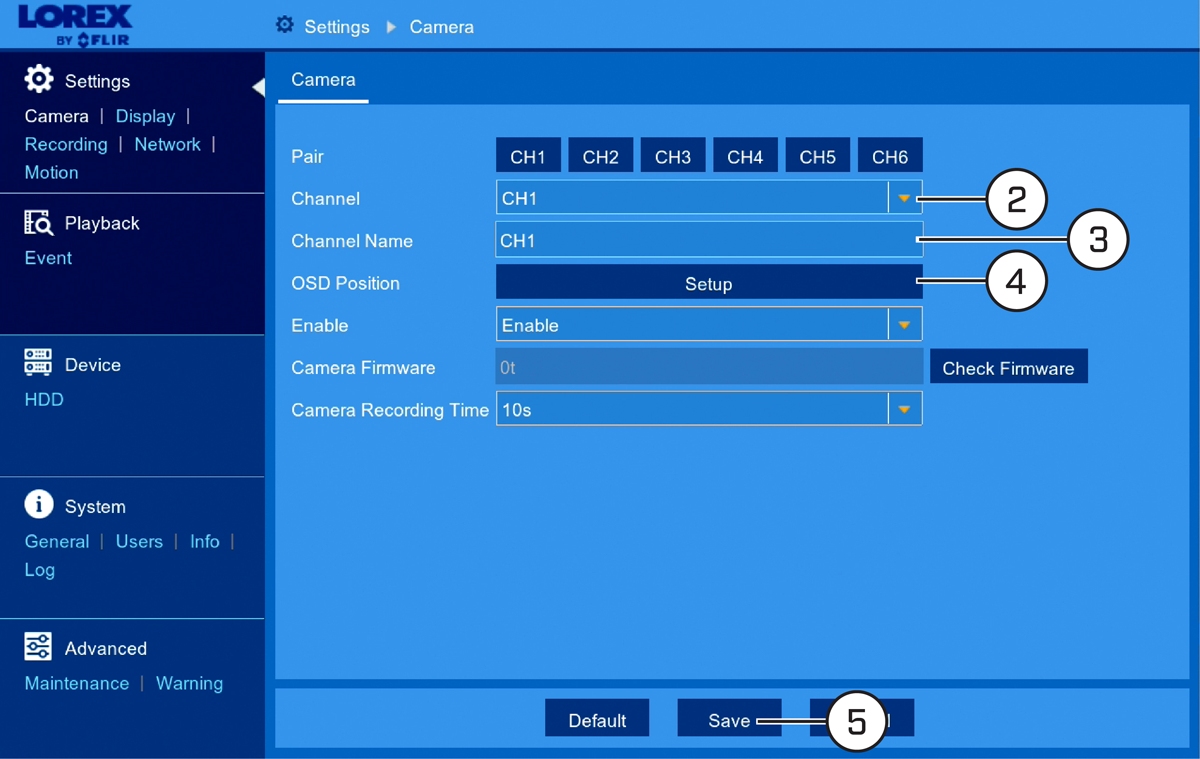Click the System info icon
This screenshot has width=1200, height=759.
point(38,505)
